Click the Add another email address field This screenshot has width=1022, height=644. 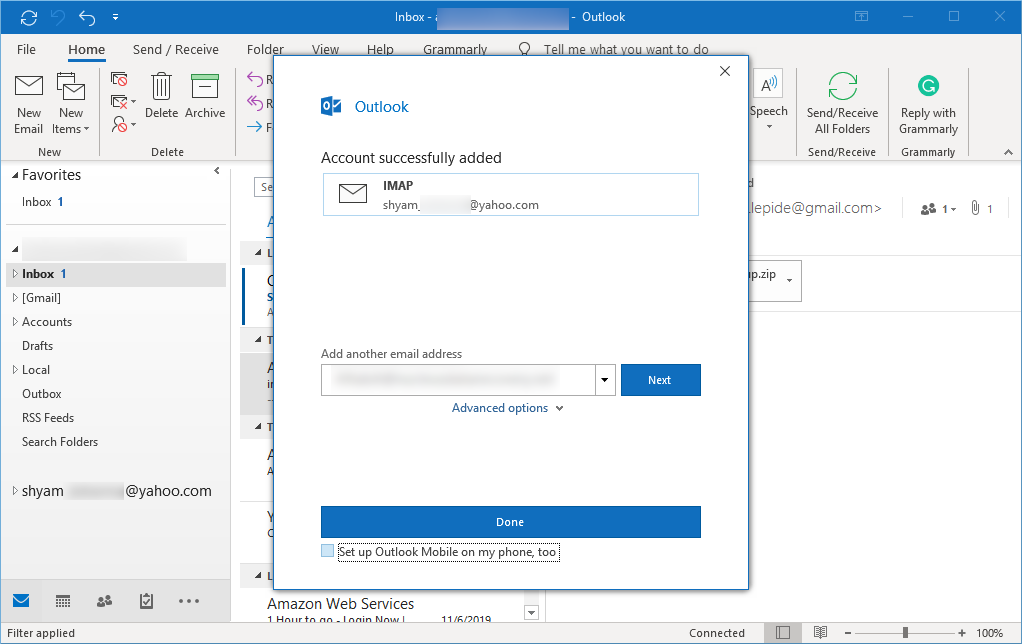pos(458,380)
